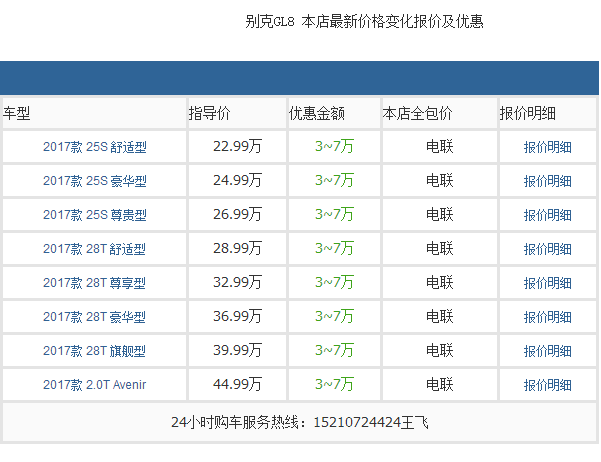Select the 24.99万 guide price cell
601x462 pixels.
[x=237, y=180]
